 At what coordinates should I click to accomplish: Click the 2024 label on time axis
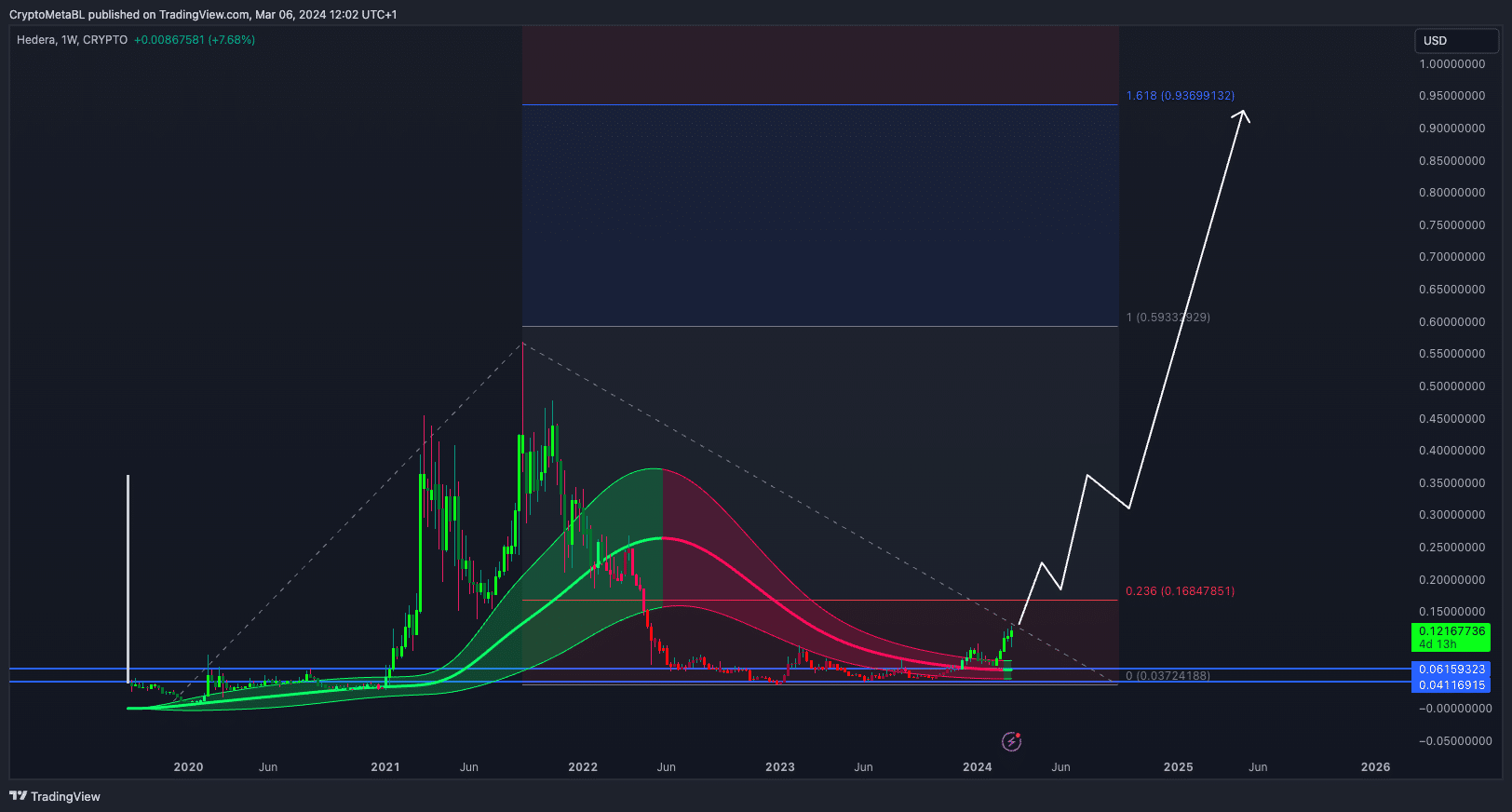click(978, 767)
